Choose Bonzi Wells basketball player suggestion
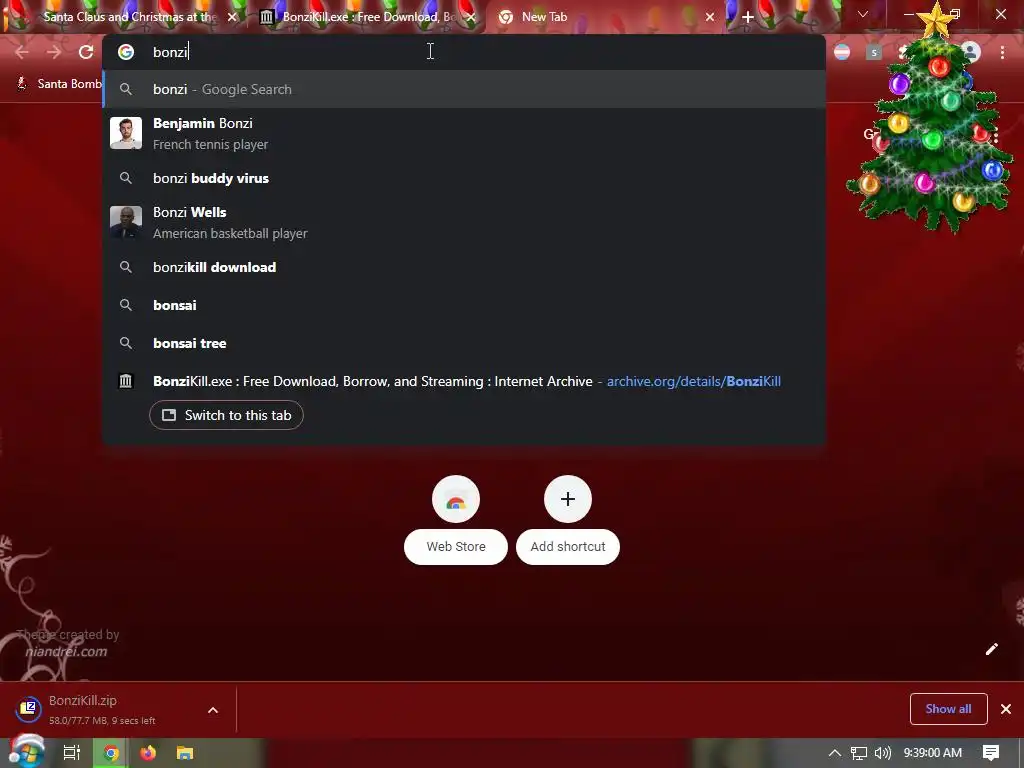This screenshot has width=1024, height=768. point(464,222)
